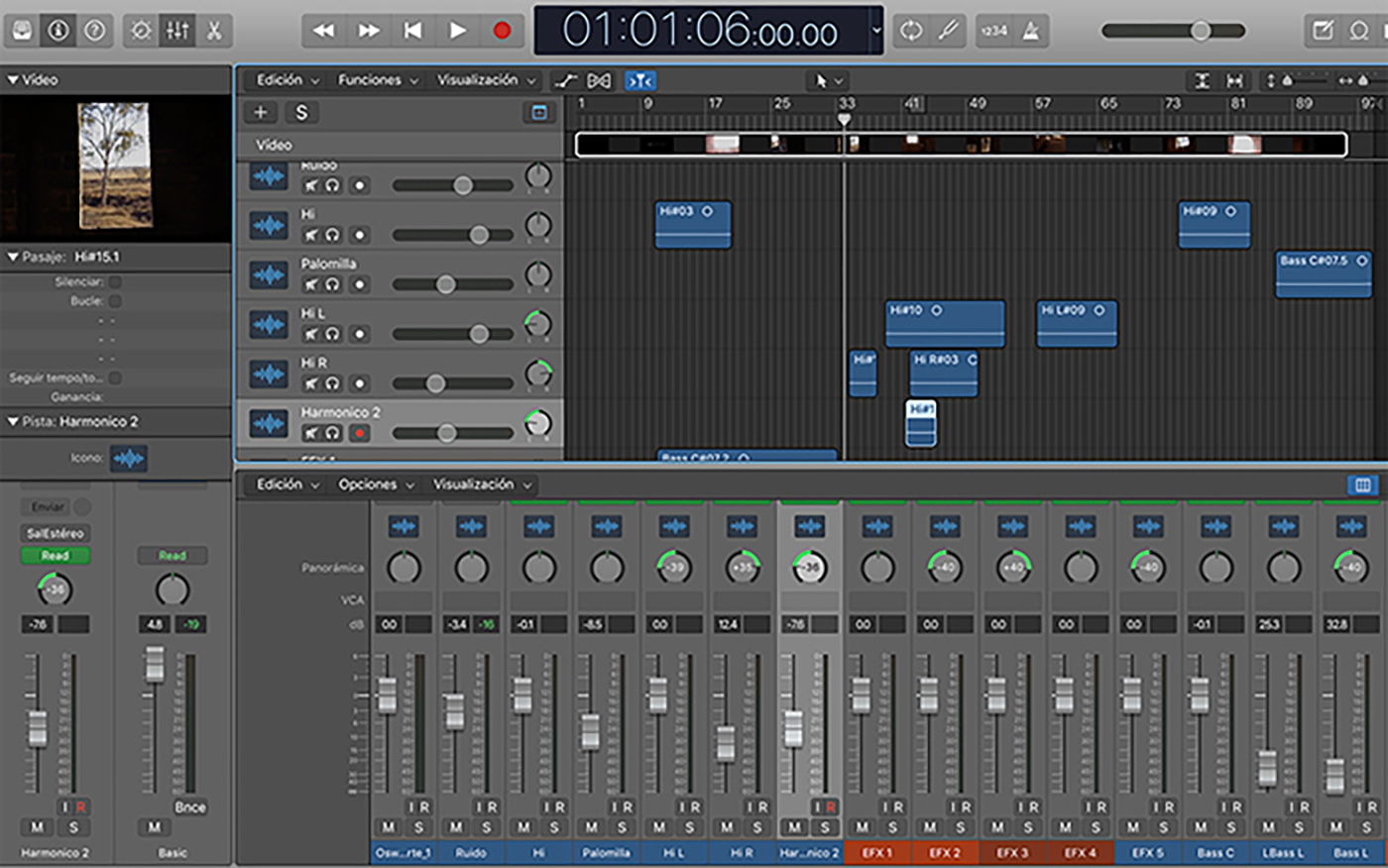Click the Bnce bounce button
This screenshot has height=868, width=1388.
tap(190, 808)
